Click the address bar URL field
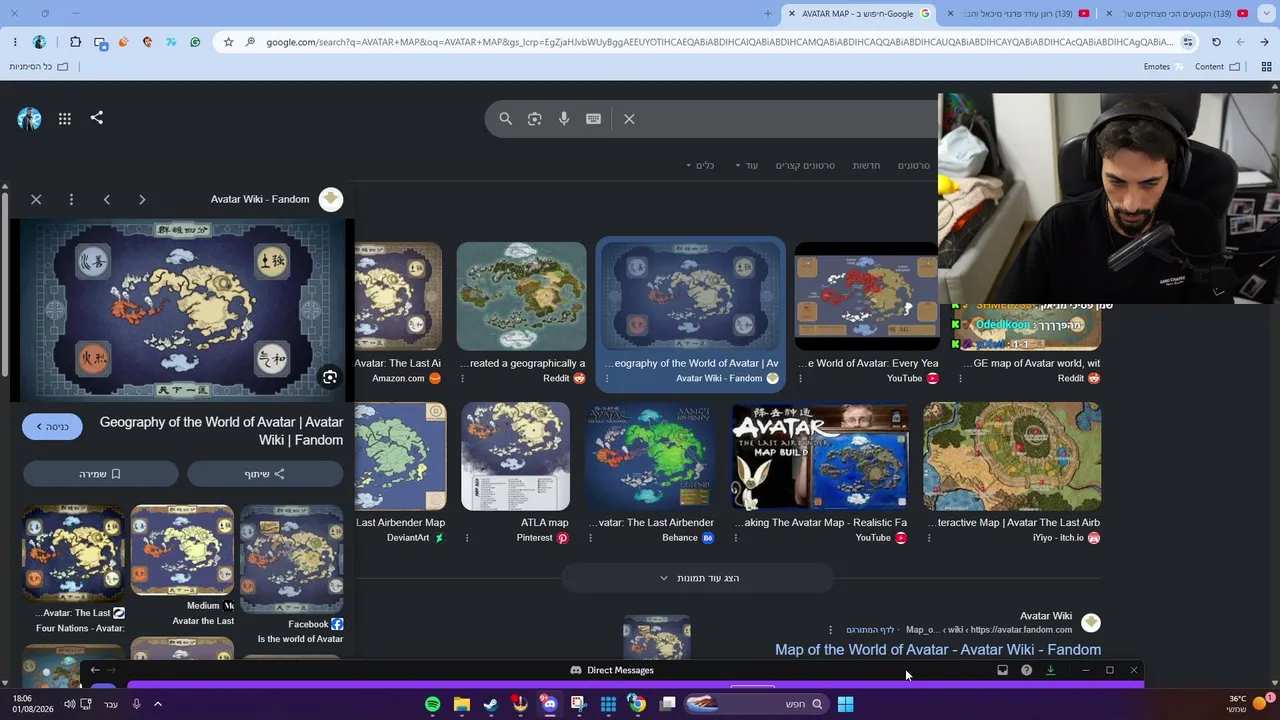 coord(720,42)
